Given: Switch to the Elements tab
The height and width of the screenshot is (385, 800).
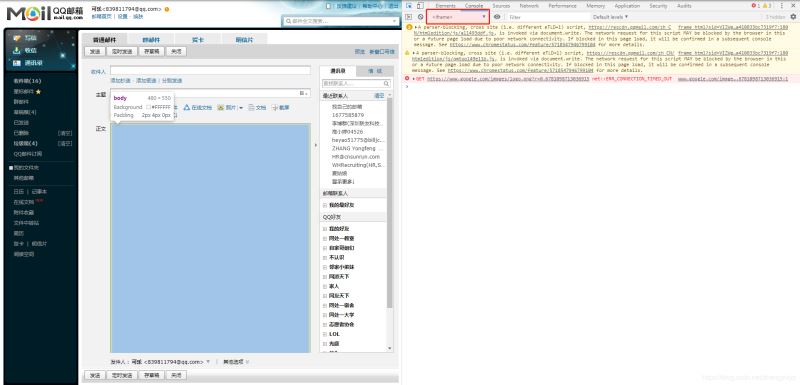Looking at the screenshot, I should point(445,6).
